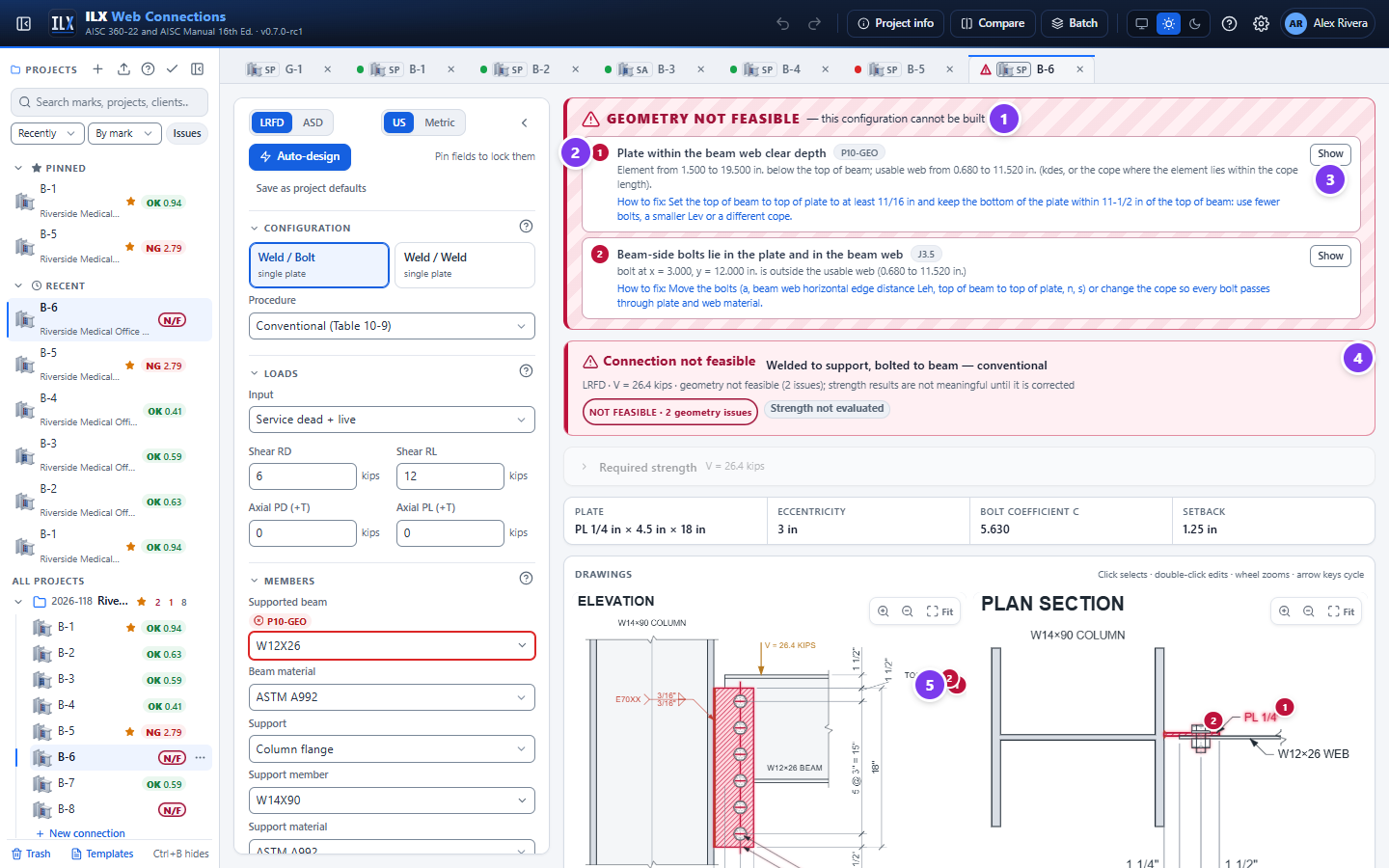Click the upload icon in Projects header
Viewport: 1389px width, 868px height.
pos(123,69)
